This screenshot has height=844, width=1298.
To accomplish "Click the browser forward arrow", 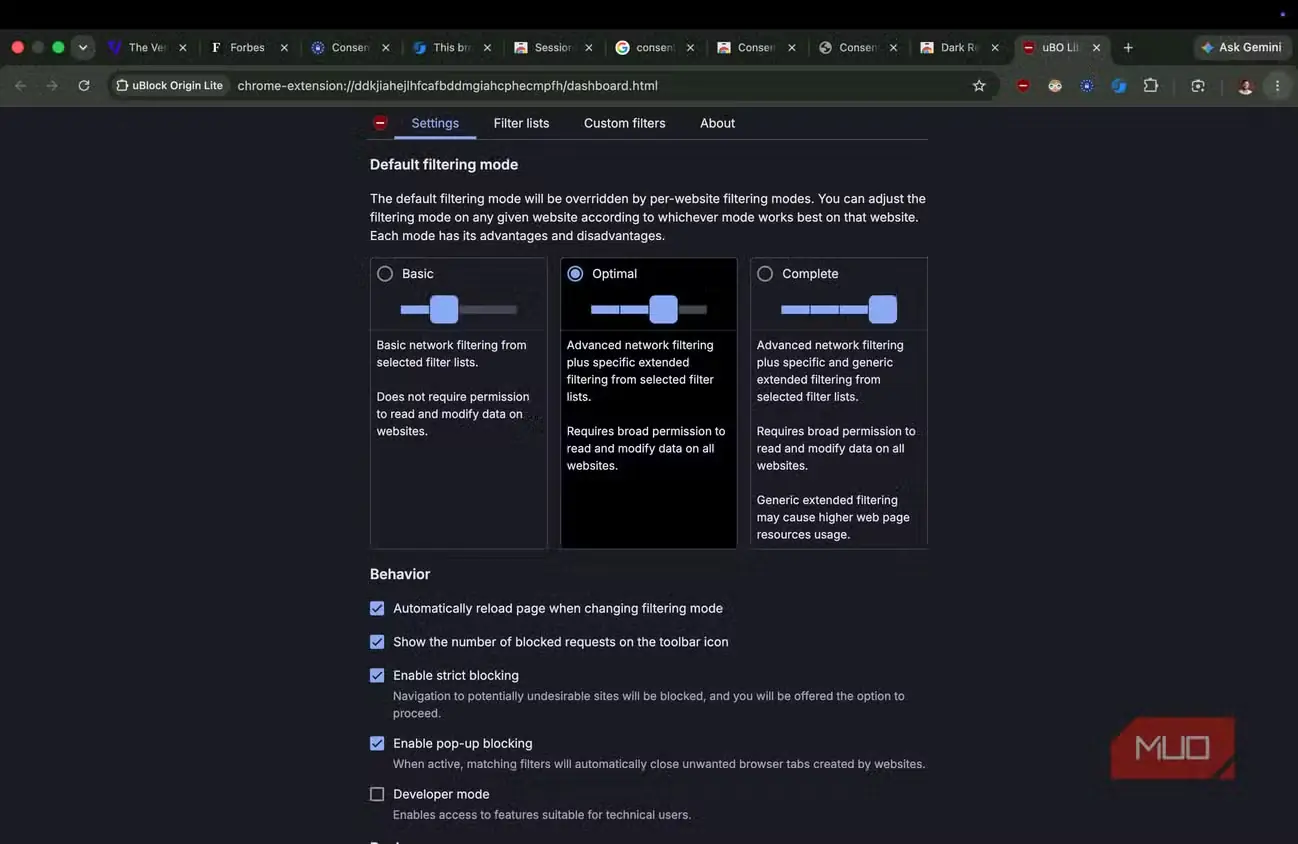I will 52,86.
